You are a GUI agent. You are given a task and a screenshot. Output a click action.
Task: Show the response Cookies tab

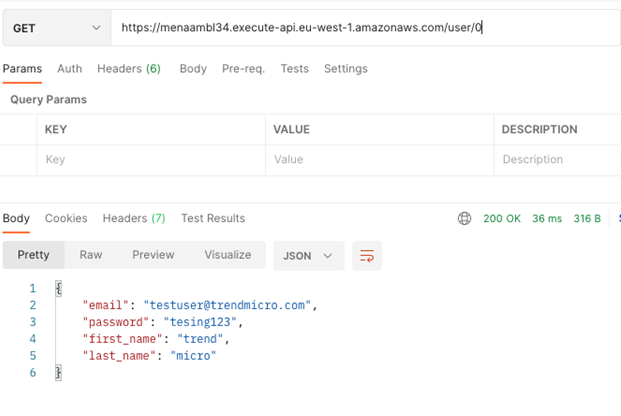[x=66, y=218]
